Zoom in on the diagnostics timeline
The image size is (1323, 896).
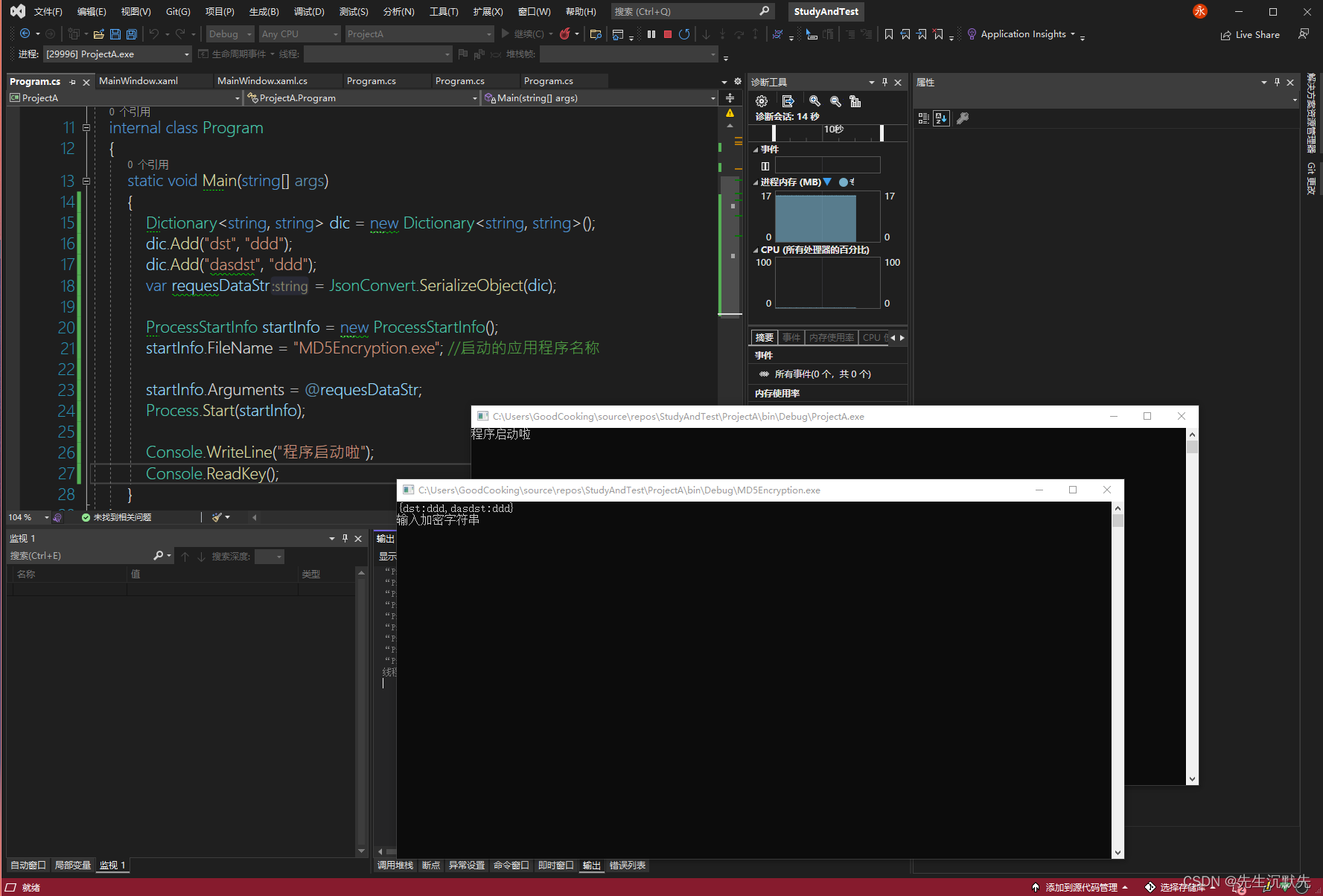(x=814, y=101)
